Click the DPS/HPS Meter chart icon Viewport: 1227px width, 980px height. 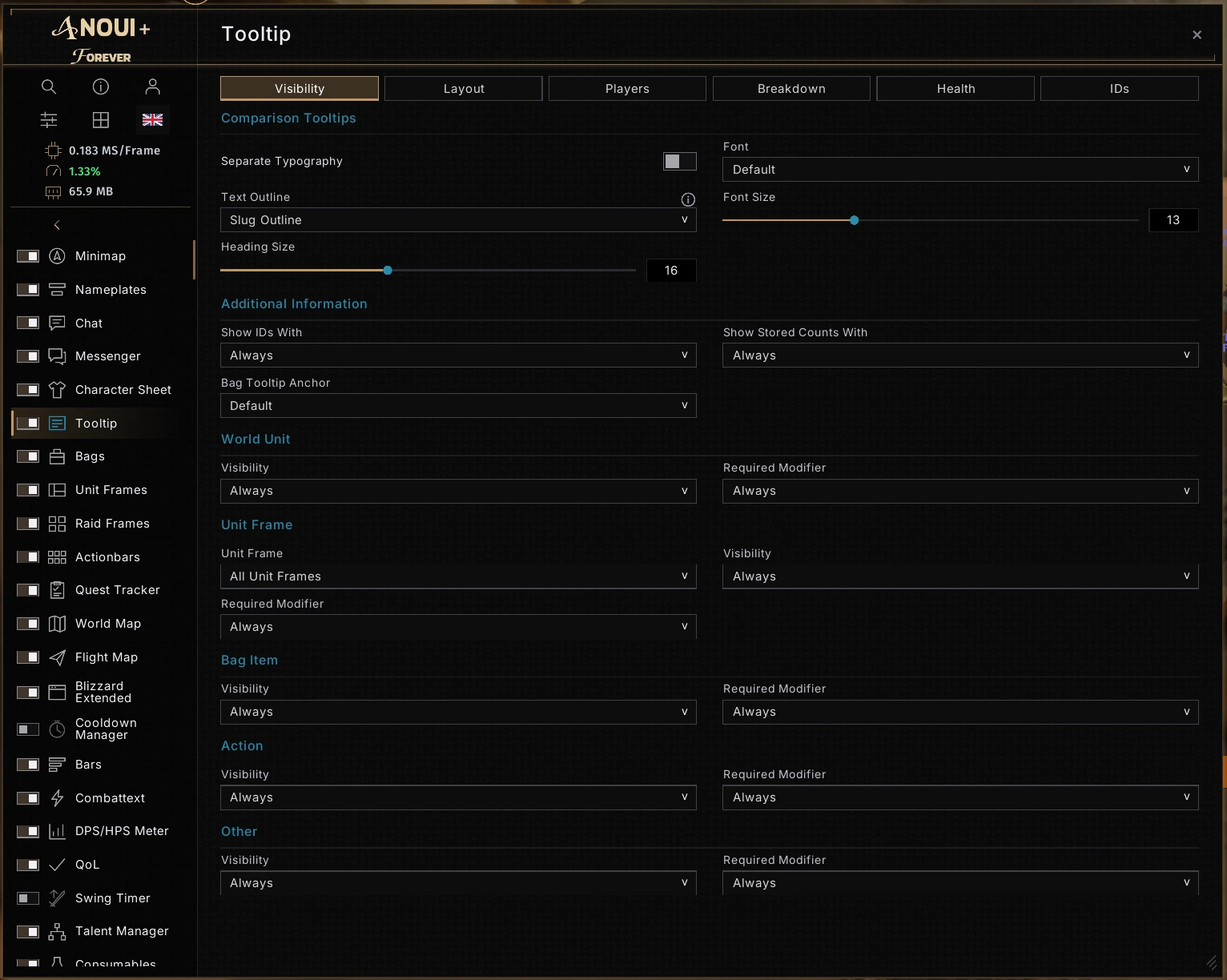(57, 831)
